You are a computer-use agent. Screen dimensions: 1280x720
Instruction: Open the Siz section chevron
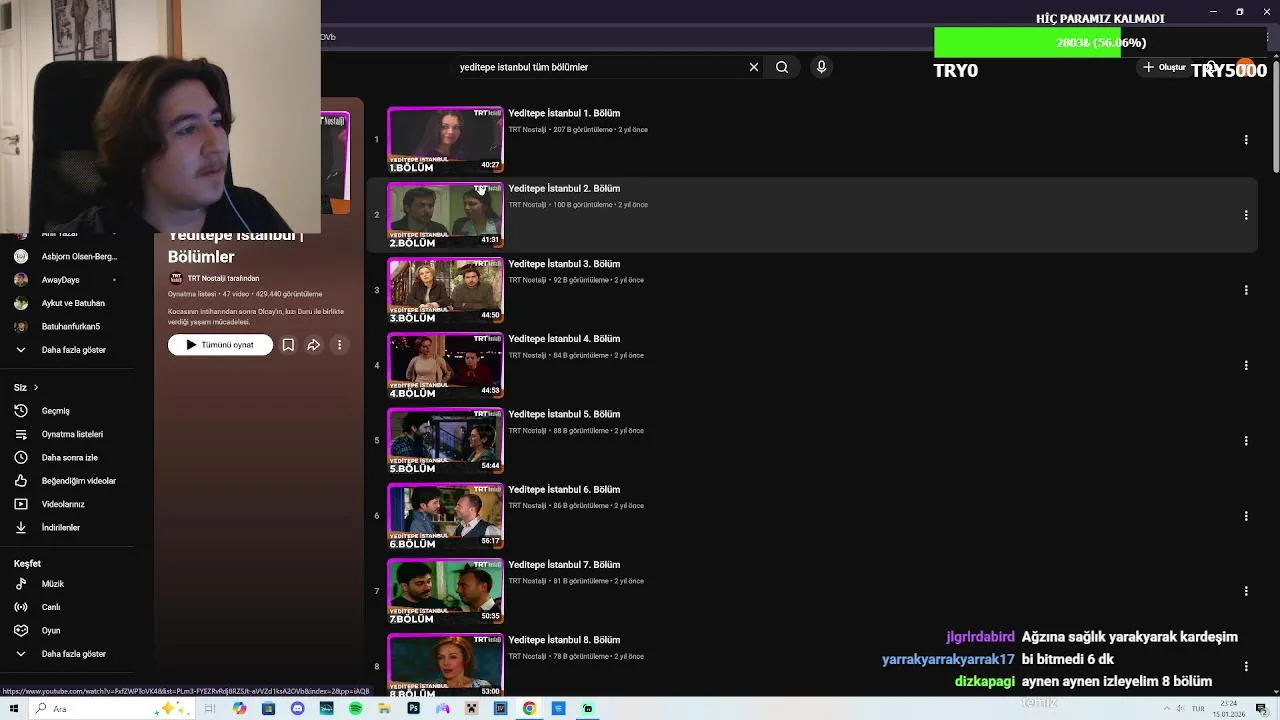point(36,387)
